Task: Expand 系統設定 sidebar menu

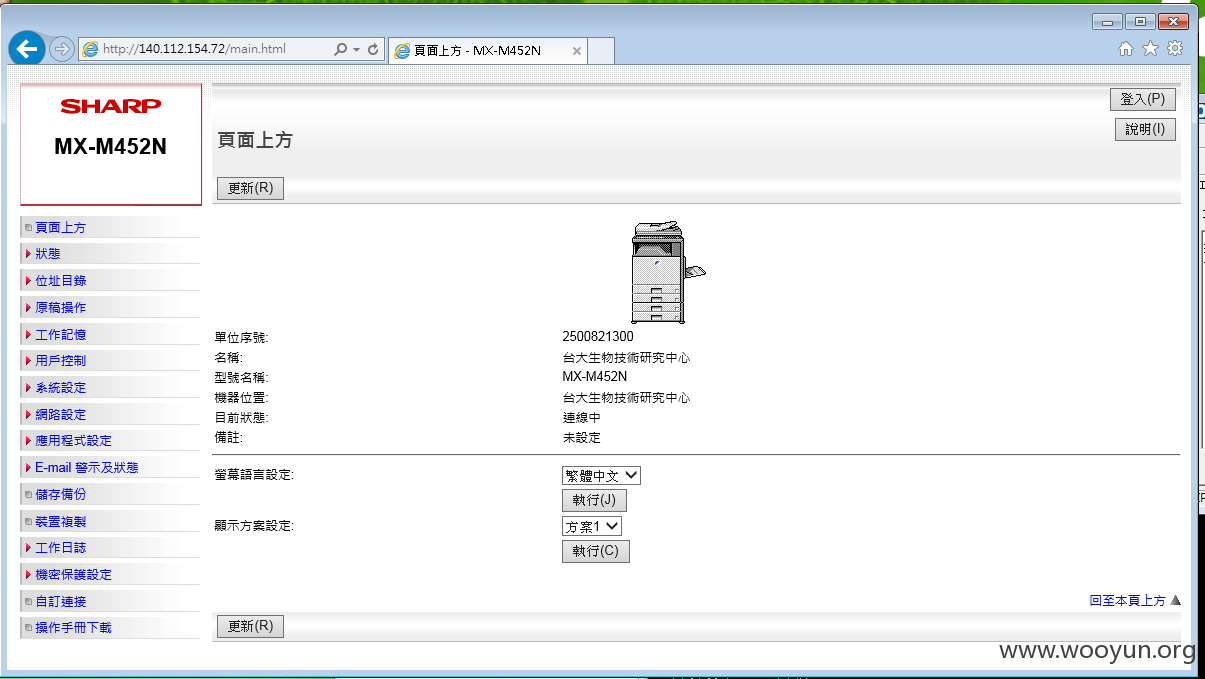Action: [x=60, y=388]
